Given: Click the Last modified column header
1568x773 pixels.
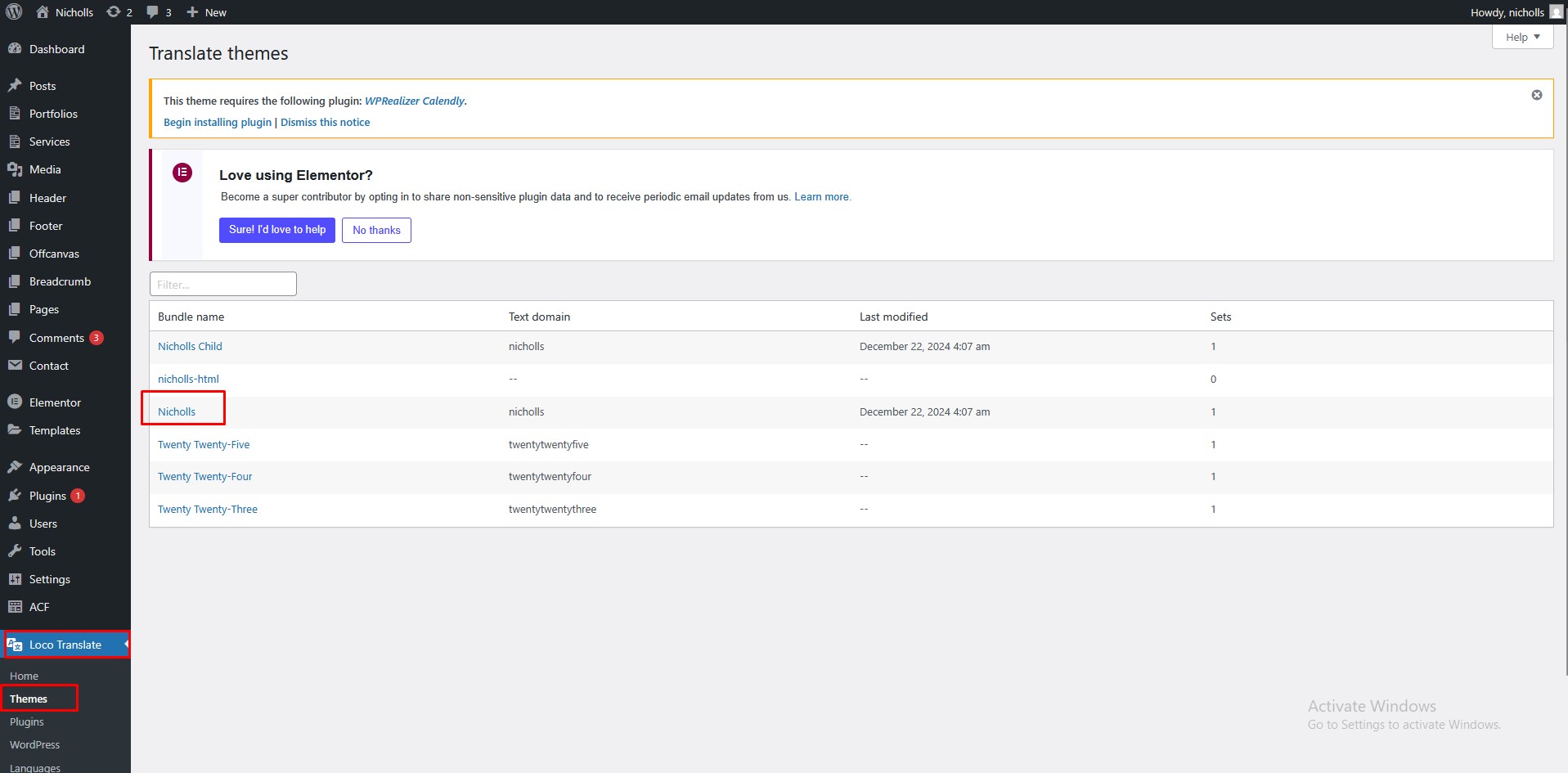Looking at the screenshot, I should tap(893, 317).
